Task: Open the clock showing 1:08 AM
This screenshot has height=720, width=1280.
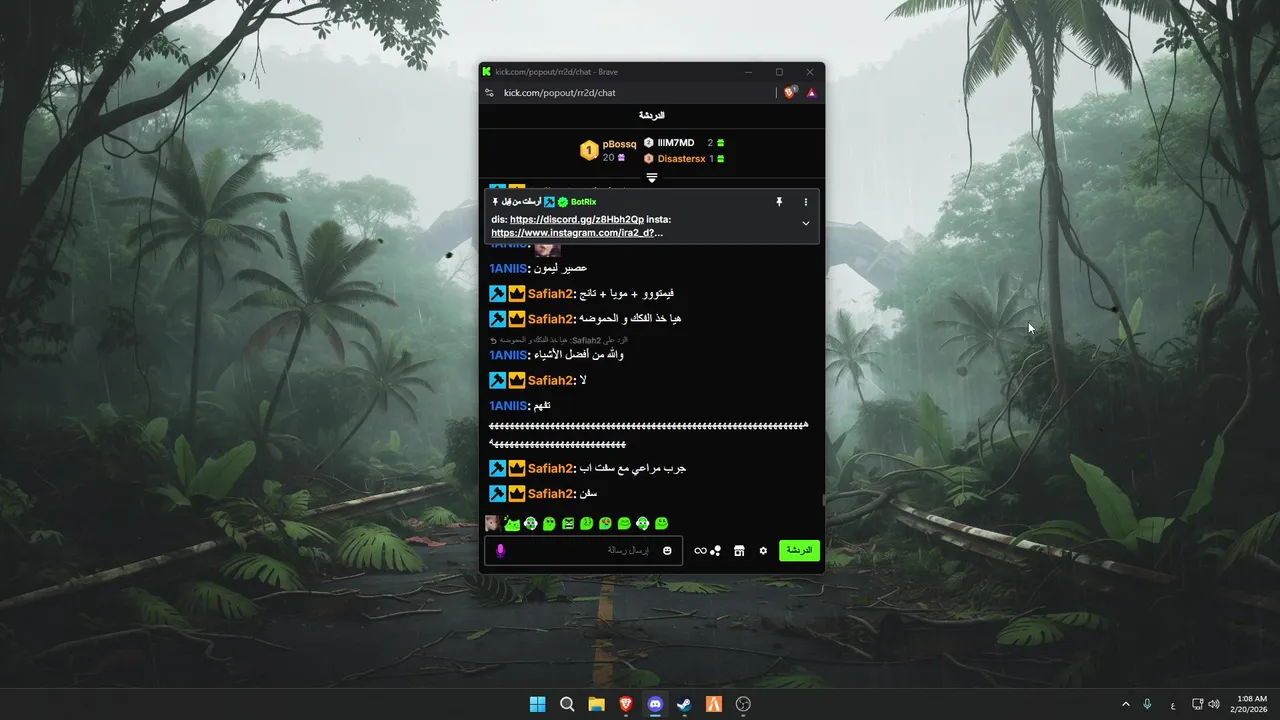Action: (x=1251, y=704)
